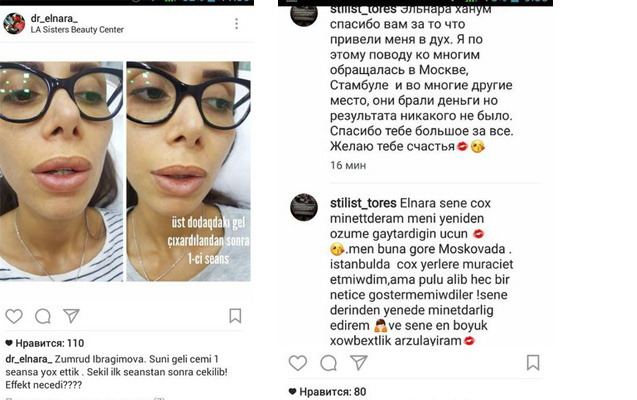Tap heart icon under stilist_tores comments
Screen dimensions: 637x400
[298, 363]
